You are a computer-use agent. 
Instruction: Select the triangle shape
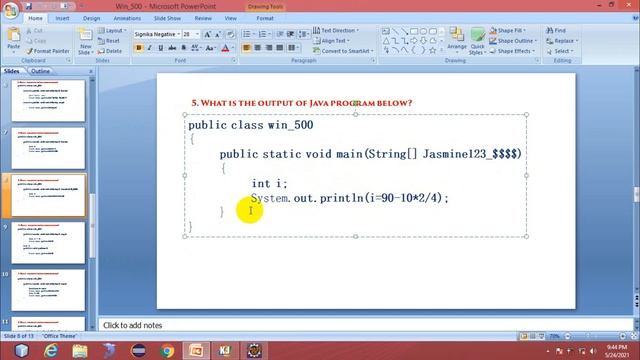(386, 41)
